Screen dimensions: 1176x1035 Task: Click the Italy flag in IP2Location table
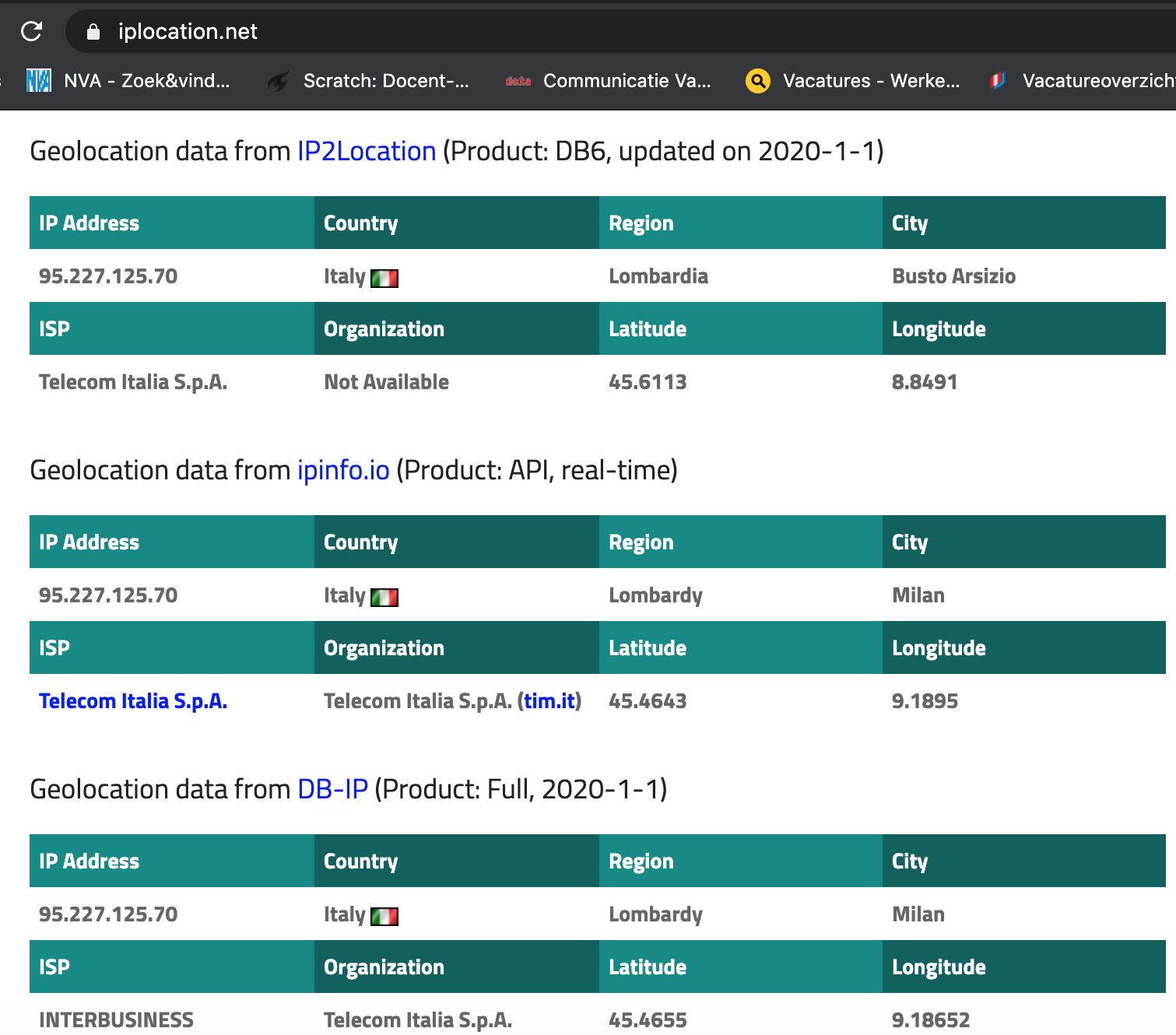(x=384, y=278)
